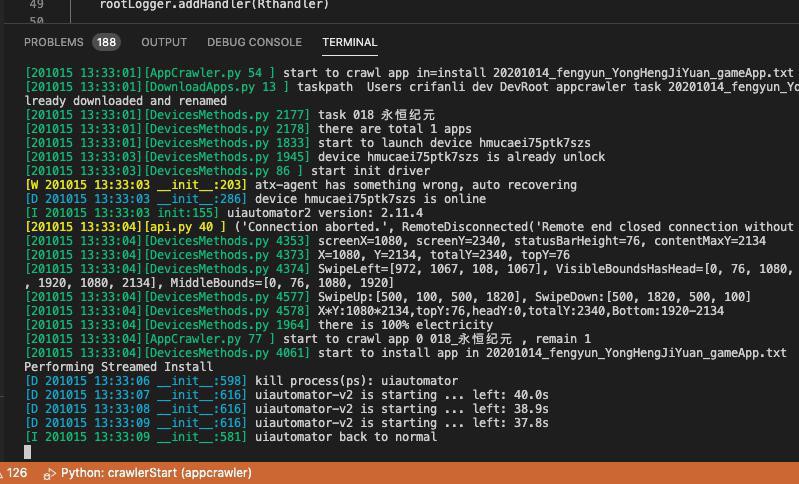This screenshot has height=484, width=799.
Task: Open the PROBLEMS tab
Action: (x=54, y=42)
